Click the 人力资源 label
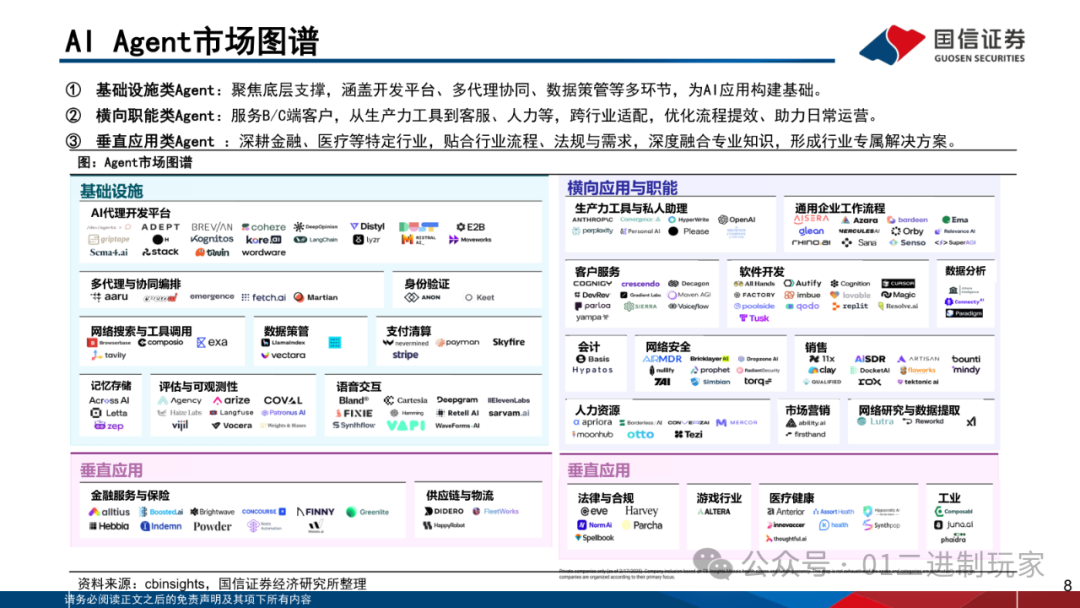The height and width of the screenshot is (608, 1080). click(597, 410)
